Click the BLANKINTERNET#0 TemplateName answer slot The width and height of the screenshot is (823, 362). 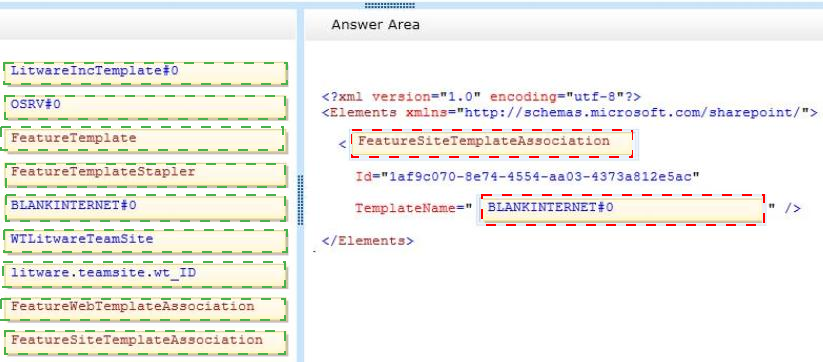point(622,209)
